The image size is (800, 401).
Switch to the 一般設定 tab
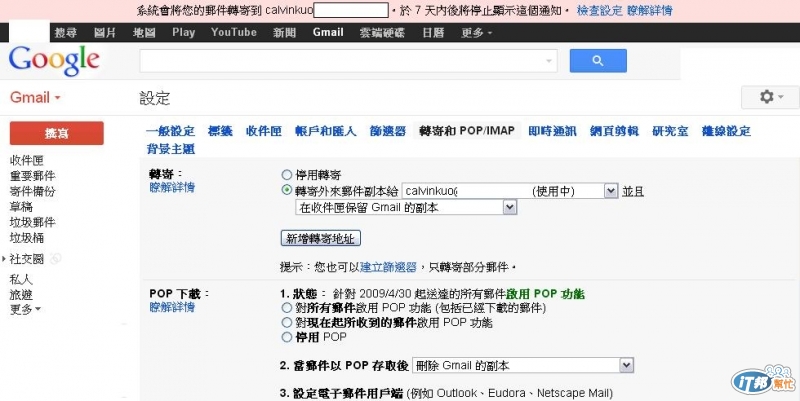tap(170, 131)
